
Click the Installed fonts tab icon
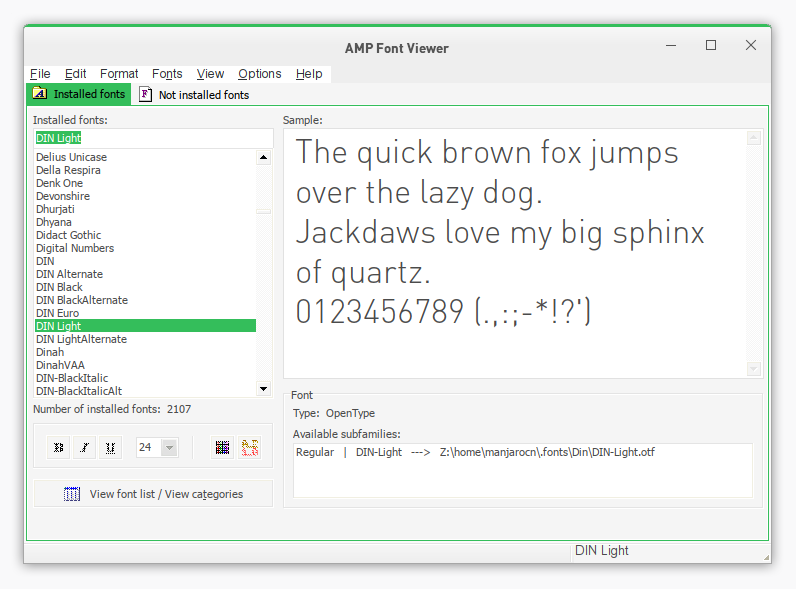pos(40,93)
